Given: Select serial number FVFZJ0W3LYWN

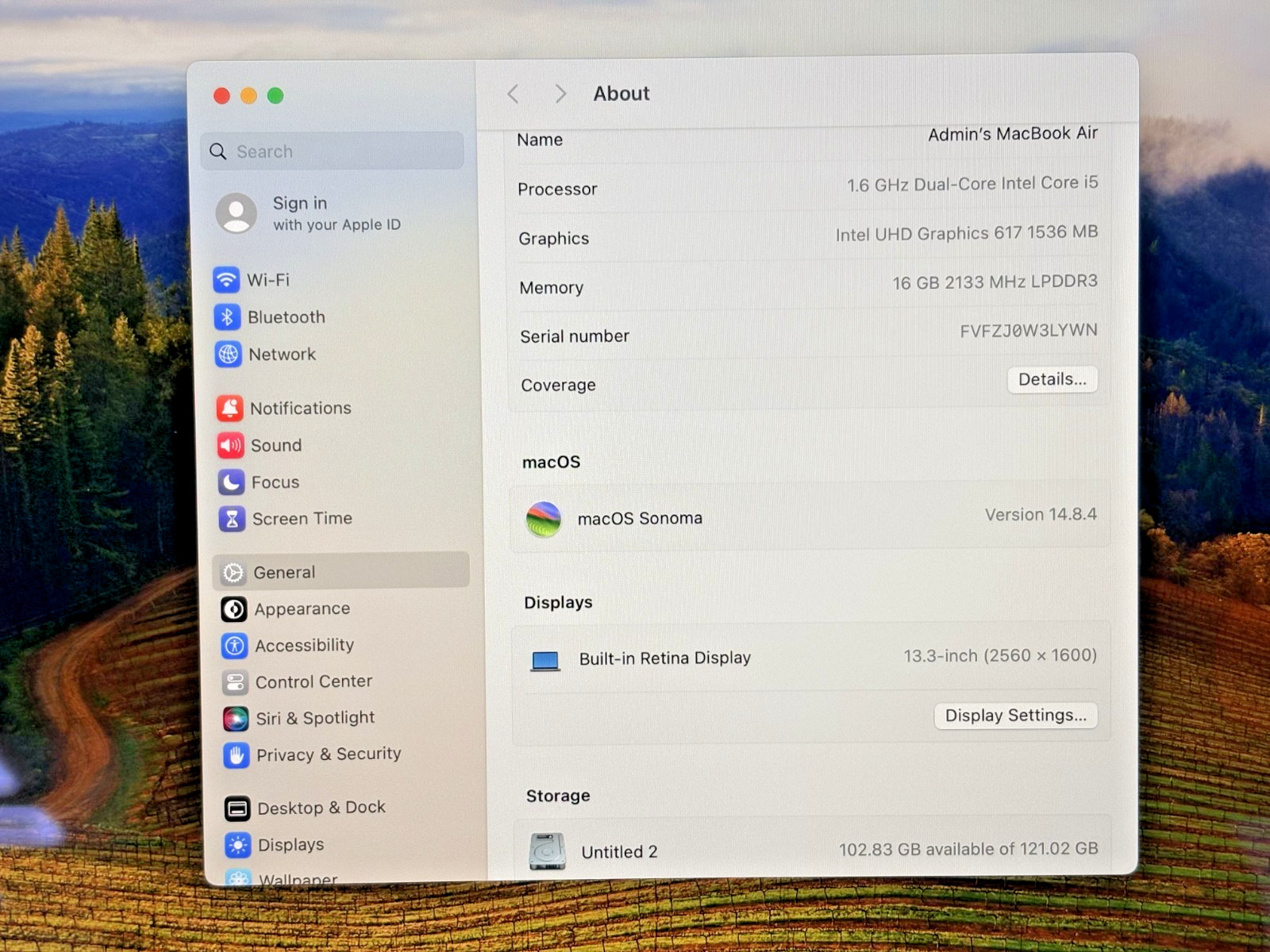Looking at the screenshot, I should pyautogui.click(x=1029, y=331).
